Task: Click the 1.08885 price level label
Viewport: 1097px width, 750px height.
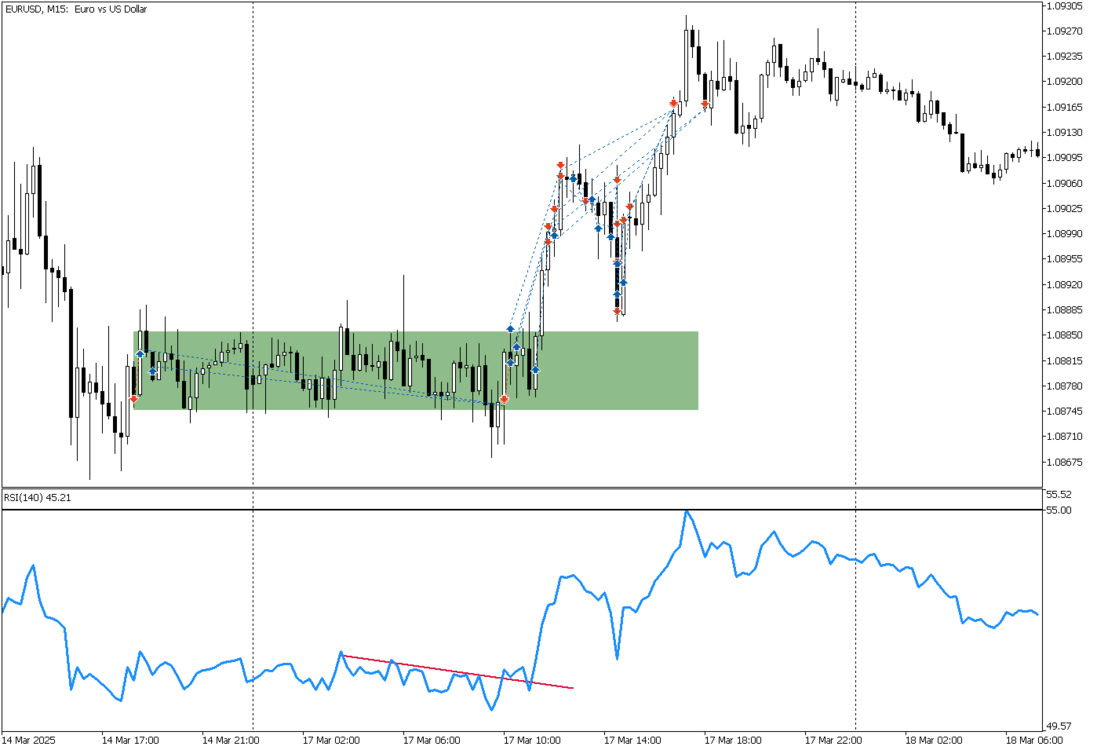Action: point(1064,310)
